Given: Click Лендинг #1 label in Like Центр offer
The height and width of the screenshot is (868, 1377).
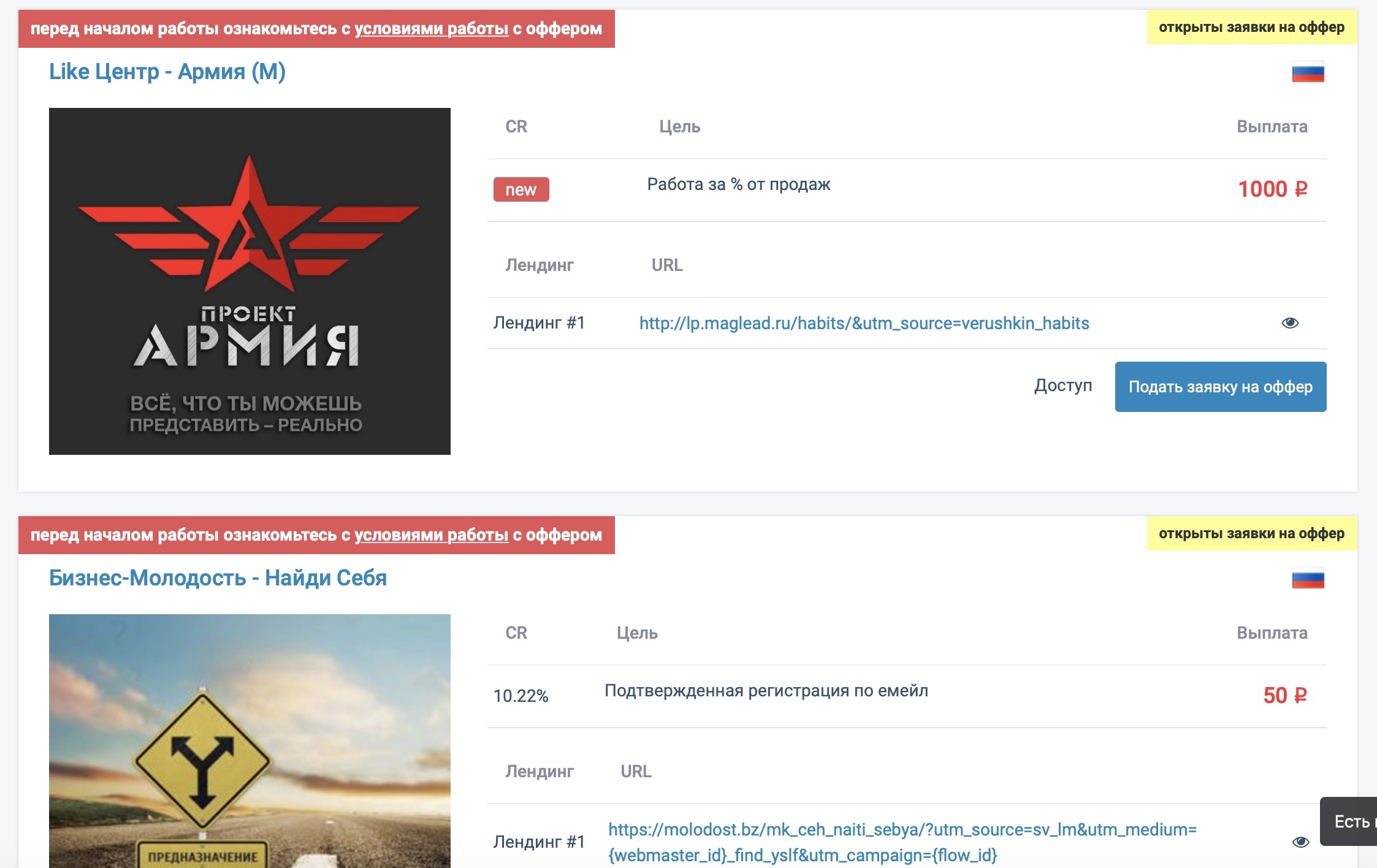Looking at the screenshot, I should tap(539, 323).
